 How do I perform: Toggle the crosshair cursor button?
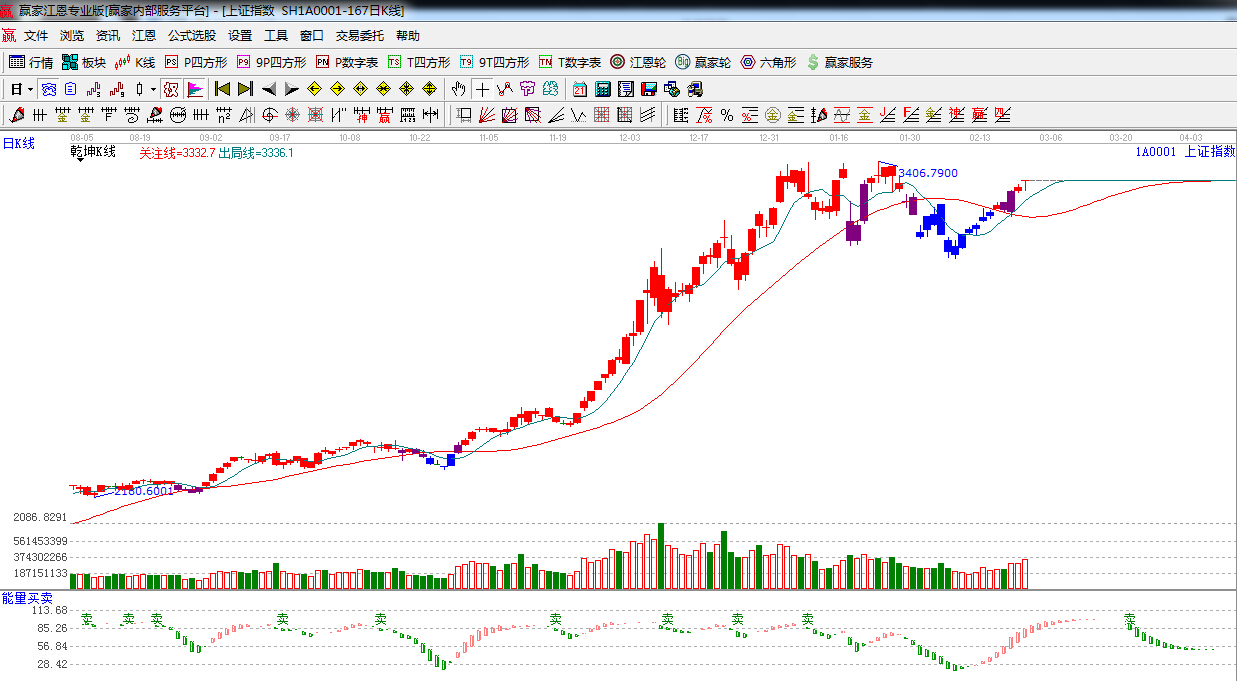click(482, 89)
